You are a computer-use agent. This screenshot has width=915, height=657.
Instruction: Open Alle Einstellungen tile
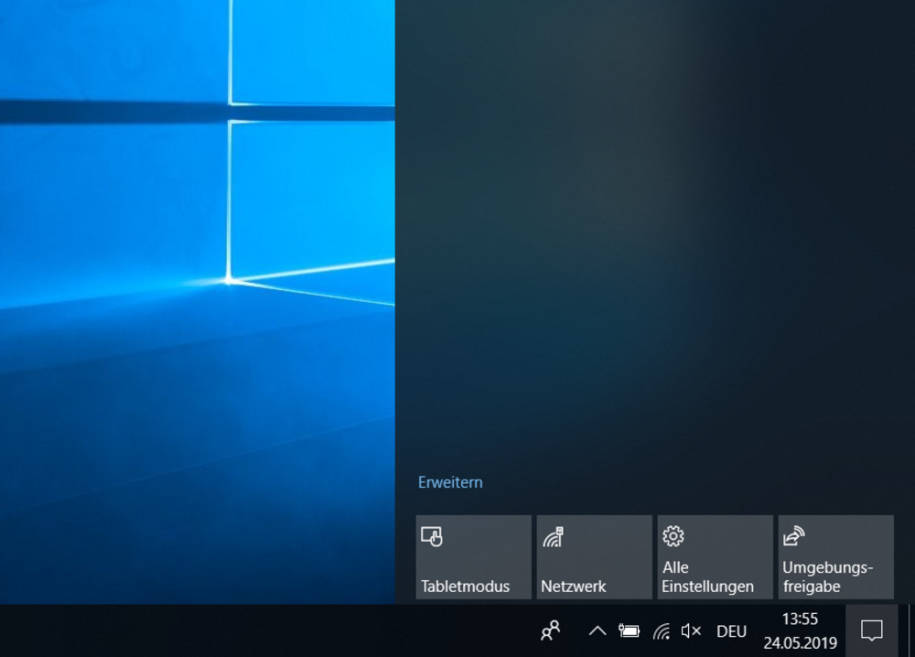(x=715, y=557)
